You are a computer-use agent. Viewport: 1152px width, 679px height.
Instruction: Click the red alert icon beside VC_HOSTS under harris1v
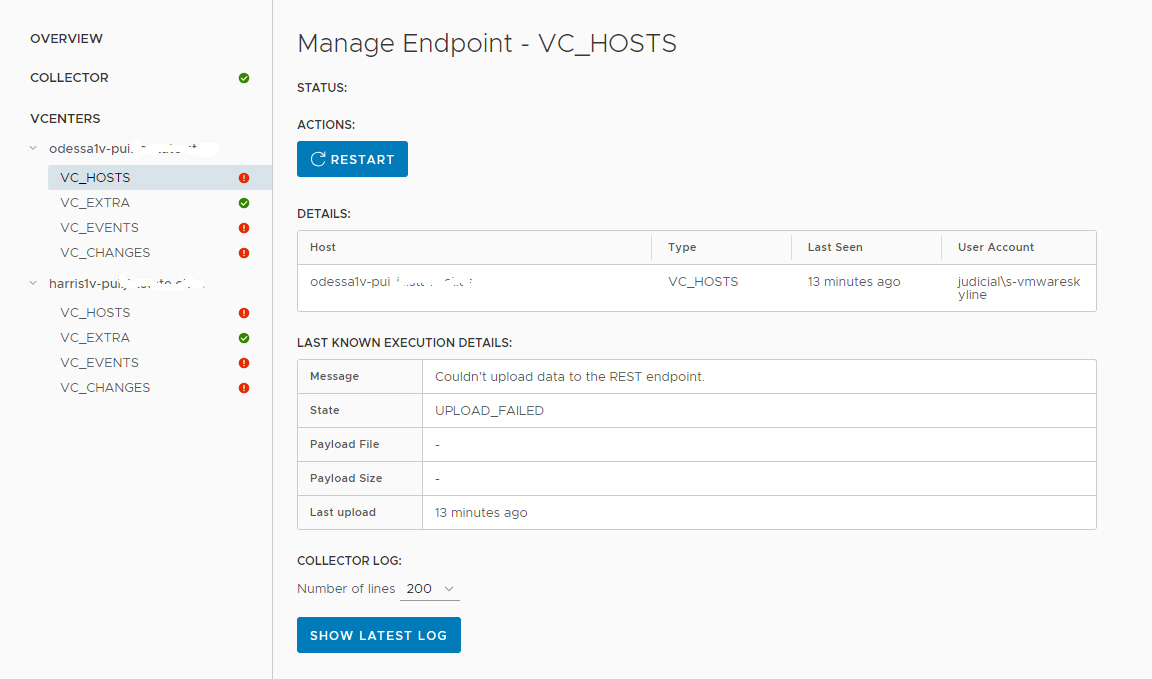coord(243,312)
